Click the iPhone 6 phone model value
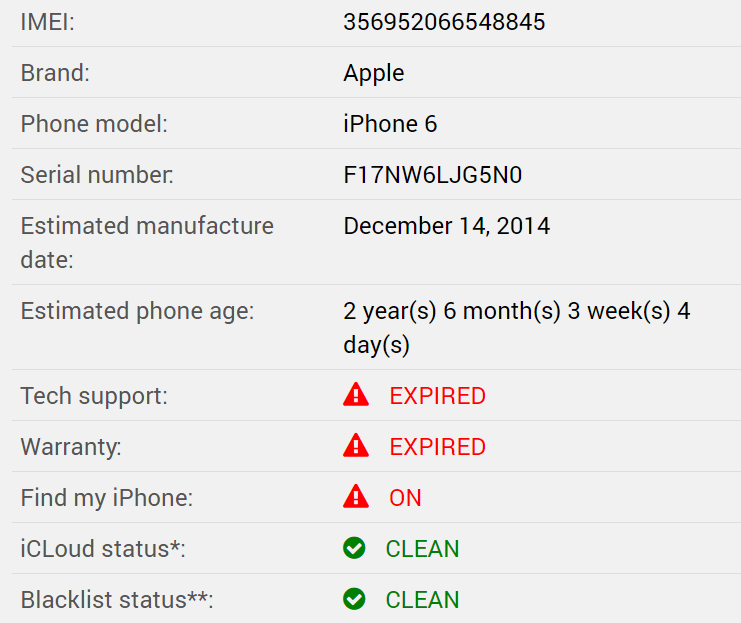 point(390,124)
